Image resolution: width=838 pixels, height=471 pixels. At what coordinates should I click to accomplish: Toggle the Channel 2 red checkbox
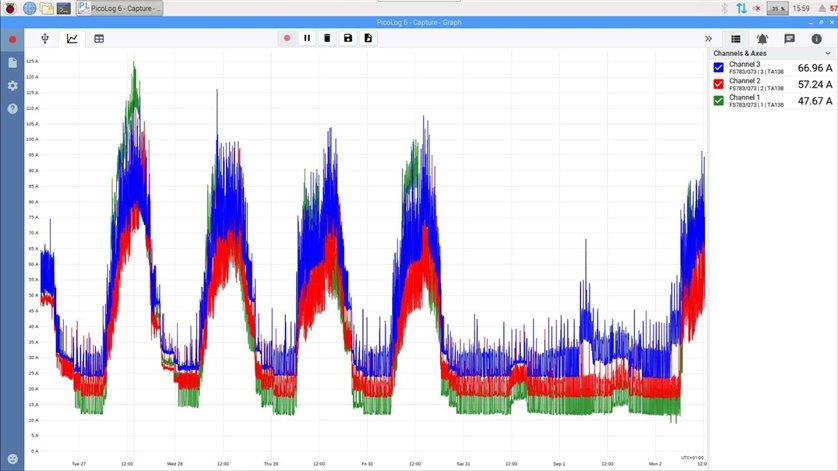click(718, 85)
